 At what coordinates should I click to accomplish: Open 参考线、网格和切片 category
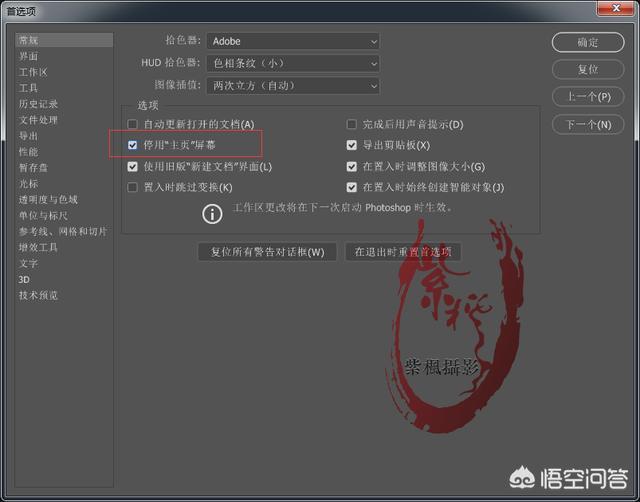click(x=63, y=231)
